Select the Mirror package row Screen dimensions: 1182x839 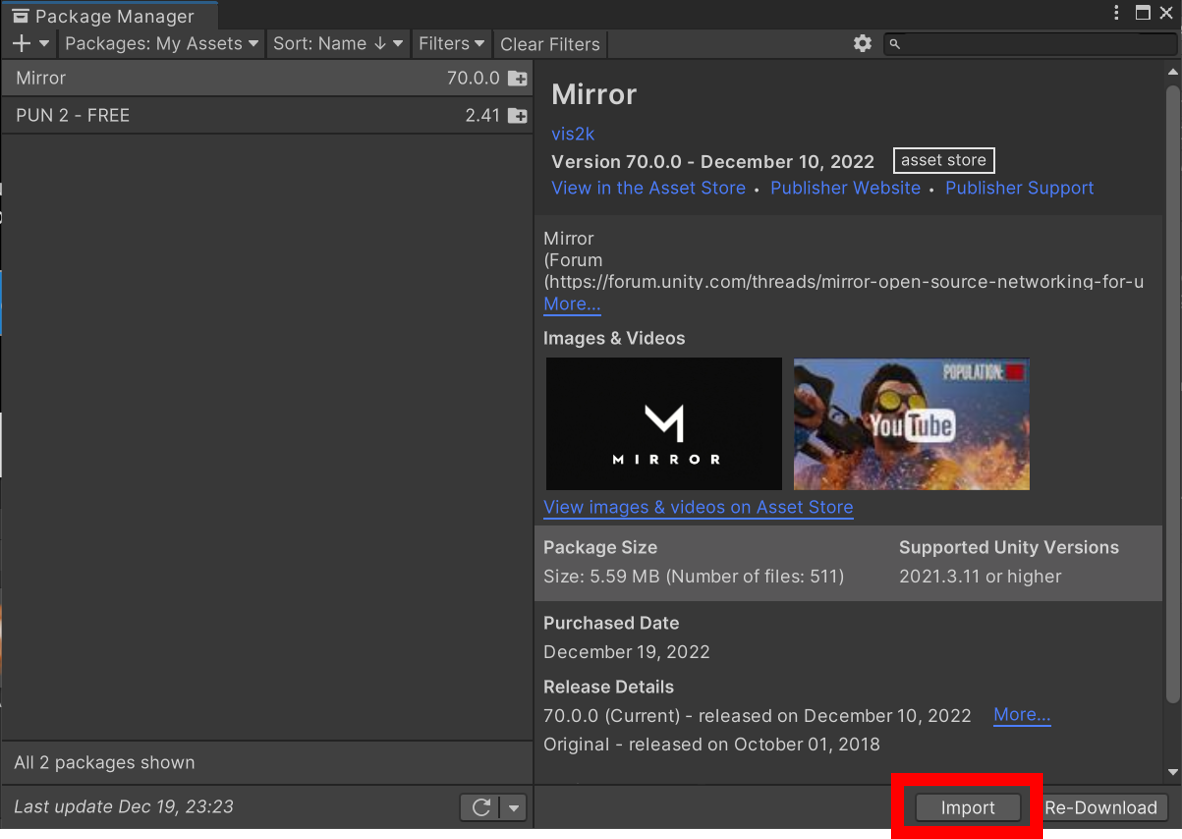pyautogui.click(x=267, y=78)
